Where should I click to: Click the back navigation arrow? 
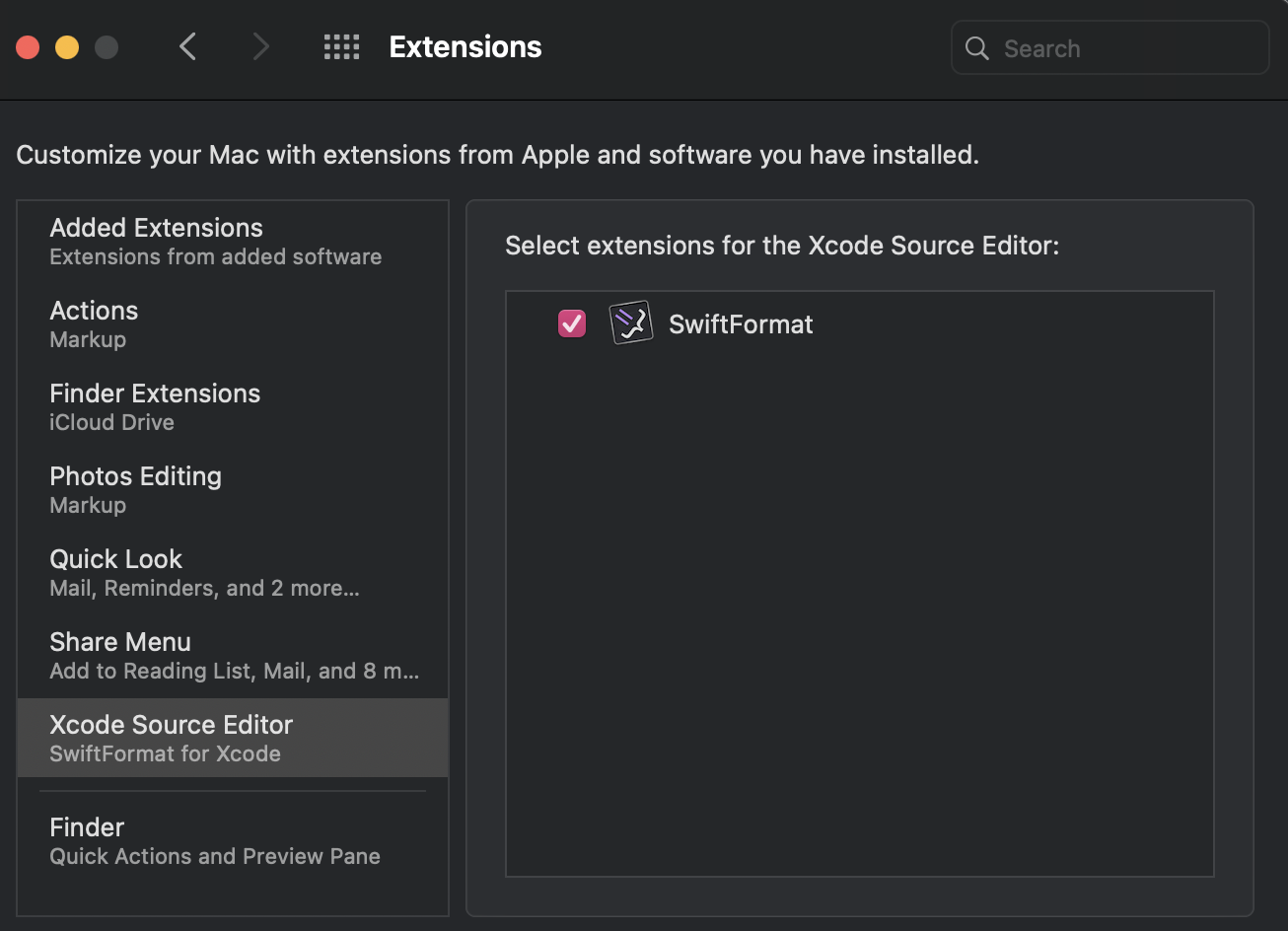[x=188, y=46]
